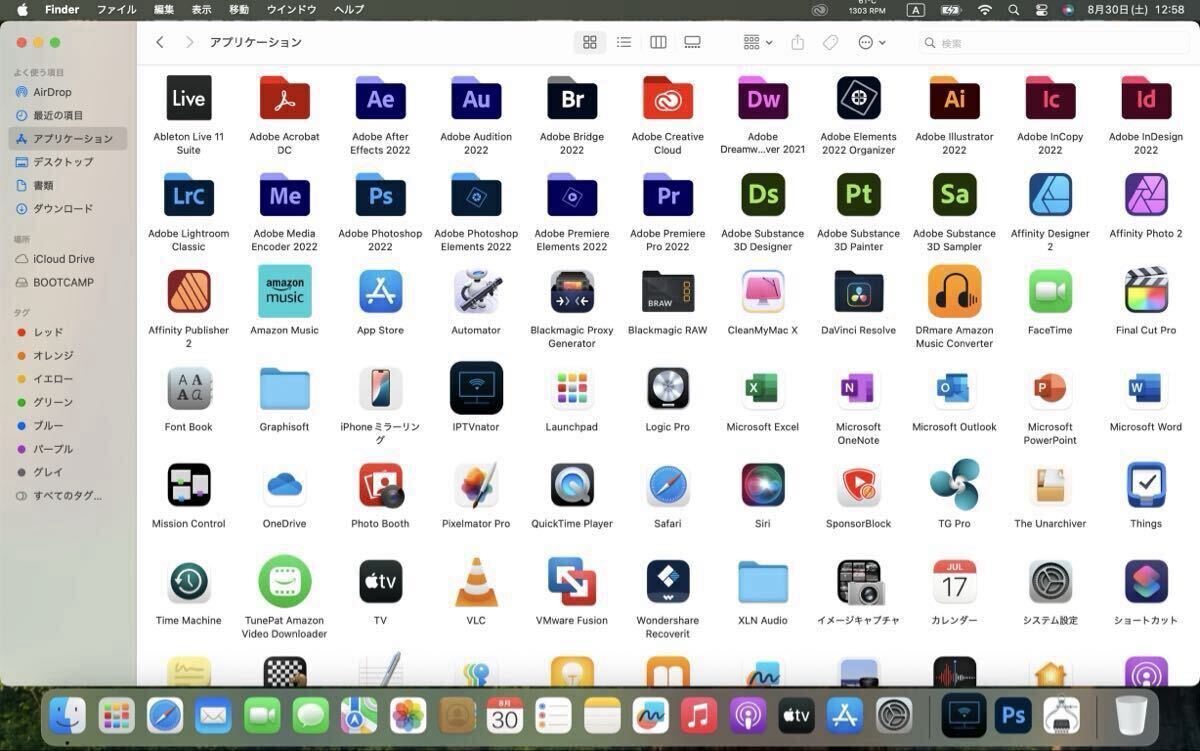Screen dimensions: 1200x751
Task: Select BOOTCAMP volume in sidebar
Action: tap(68, 282)
